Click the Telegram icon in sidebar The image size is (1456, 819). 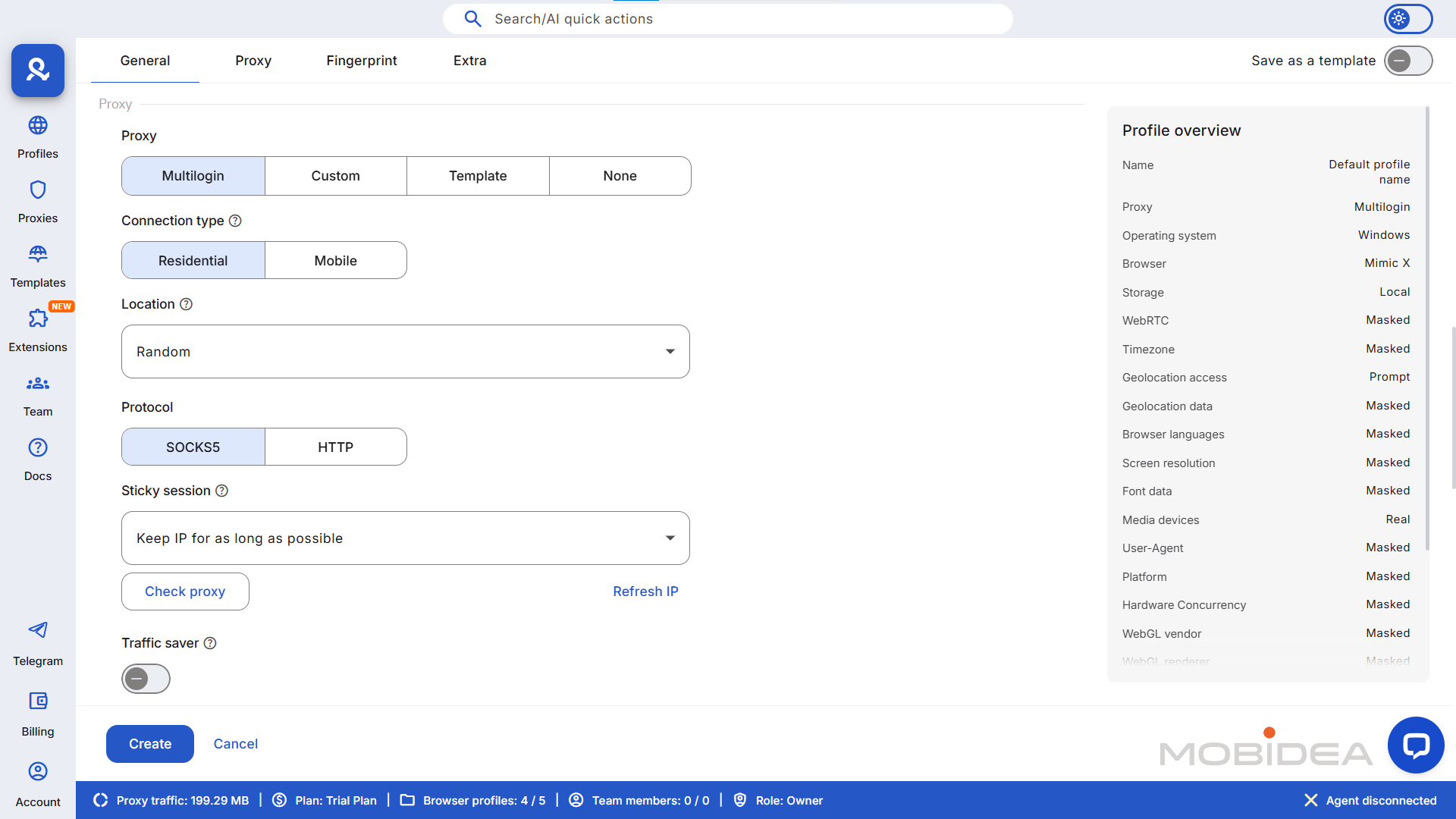(37, 641)
